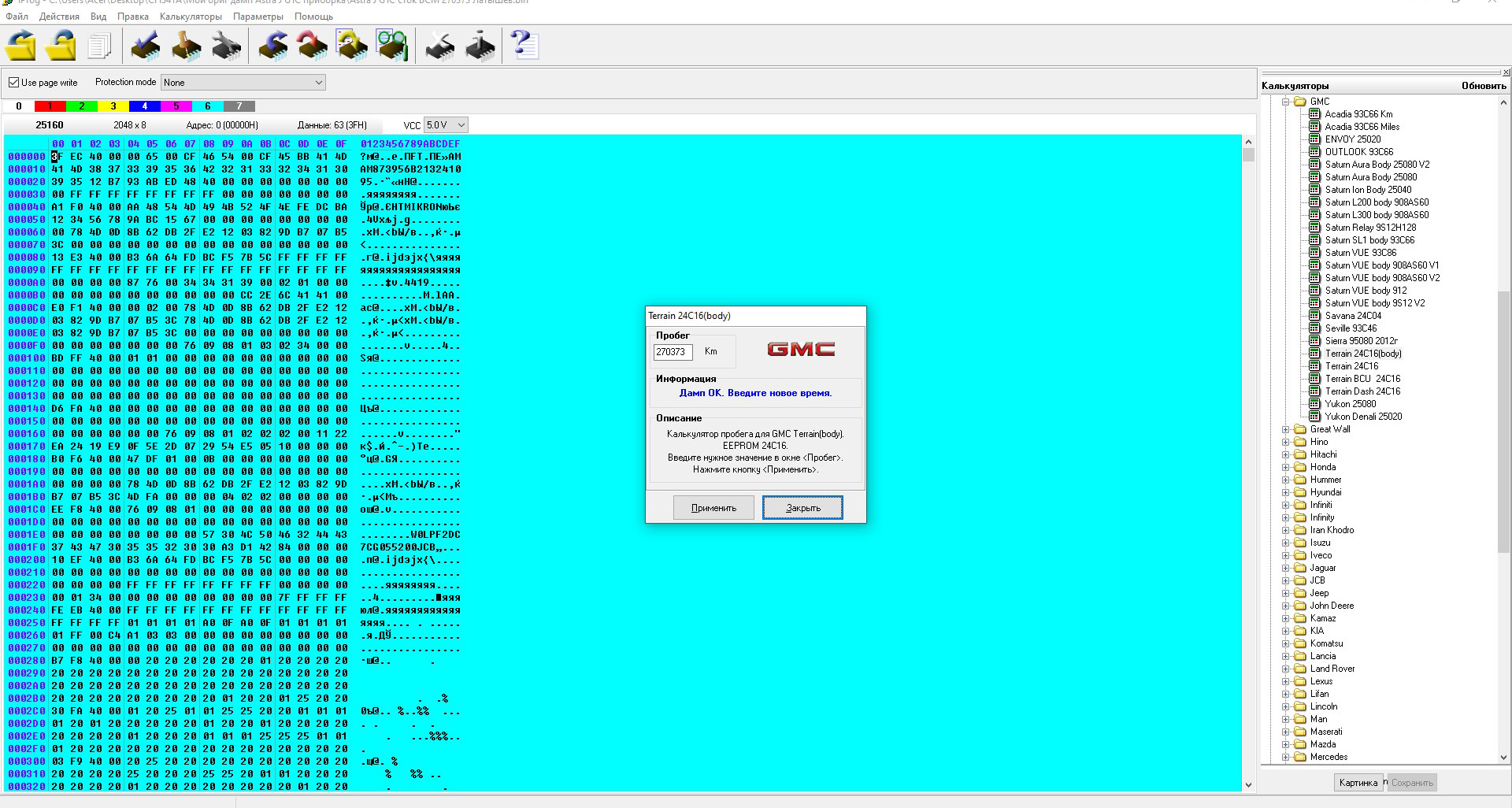
Task: Toggle the Use page write checkbox
Action: [13, 83]
